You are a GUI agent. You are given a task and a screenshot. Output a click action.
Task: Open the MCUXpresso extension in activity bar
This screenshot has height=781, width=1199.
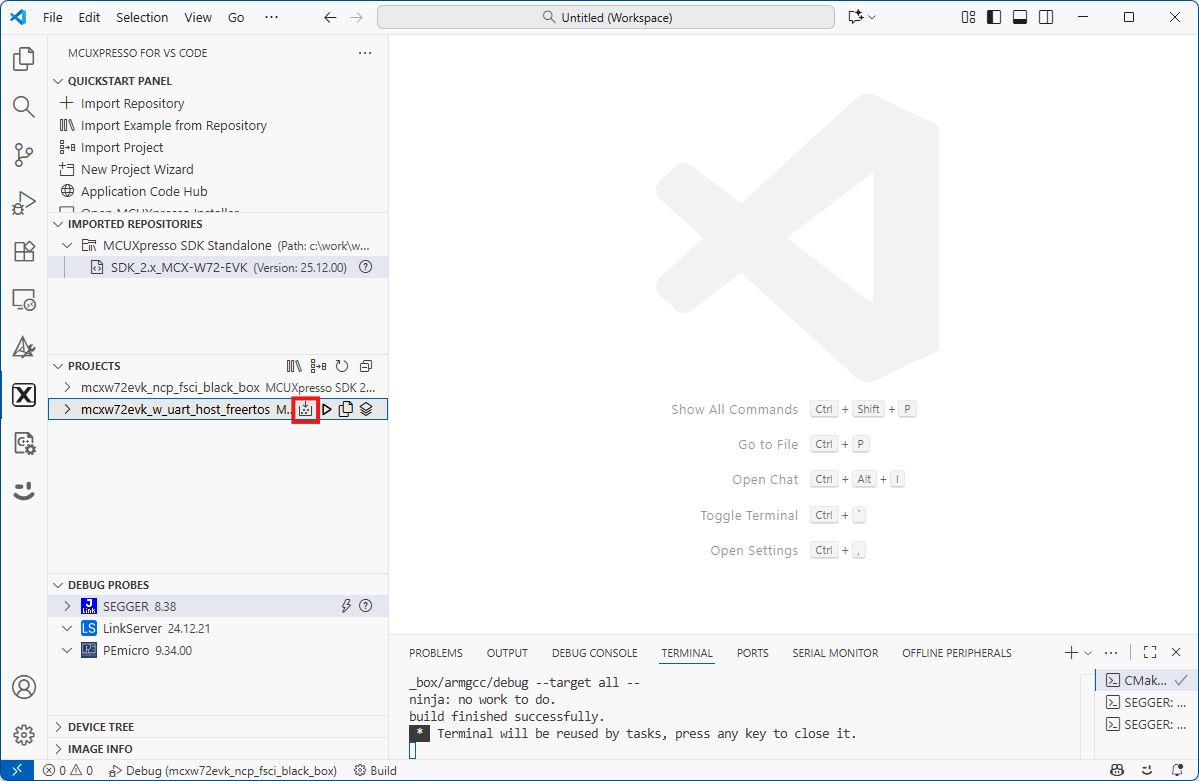(x=24, y=396)
